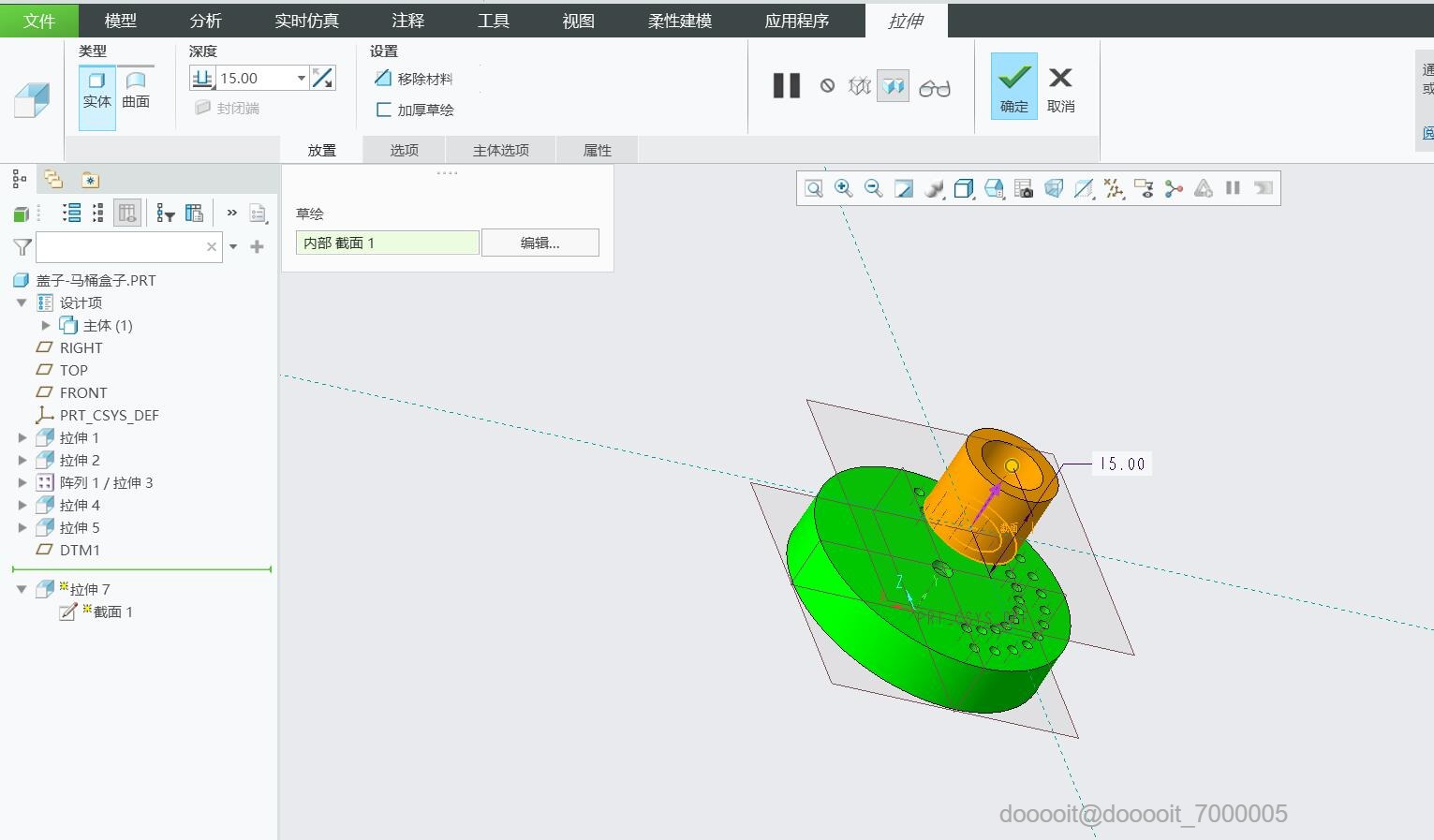Click the refit view icon in graphics toolbar
The width and height of the screenshot is (1434, 840).
point(813,188)
